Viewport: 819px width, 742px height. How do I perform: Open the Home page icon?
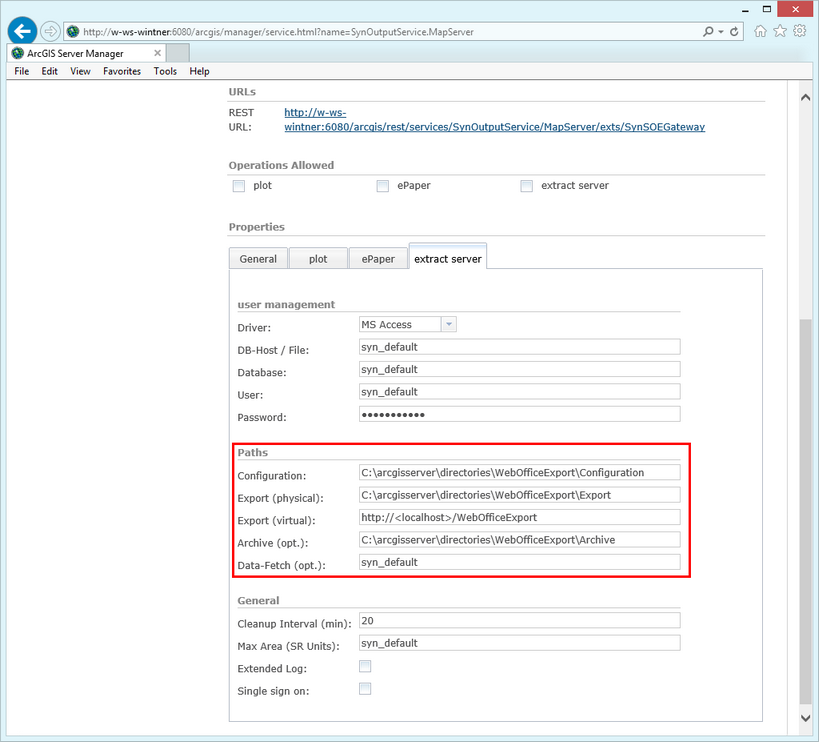click(762, 31)
